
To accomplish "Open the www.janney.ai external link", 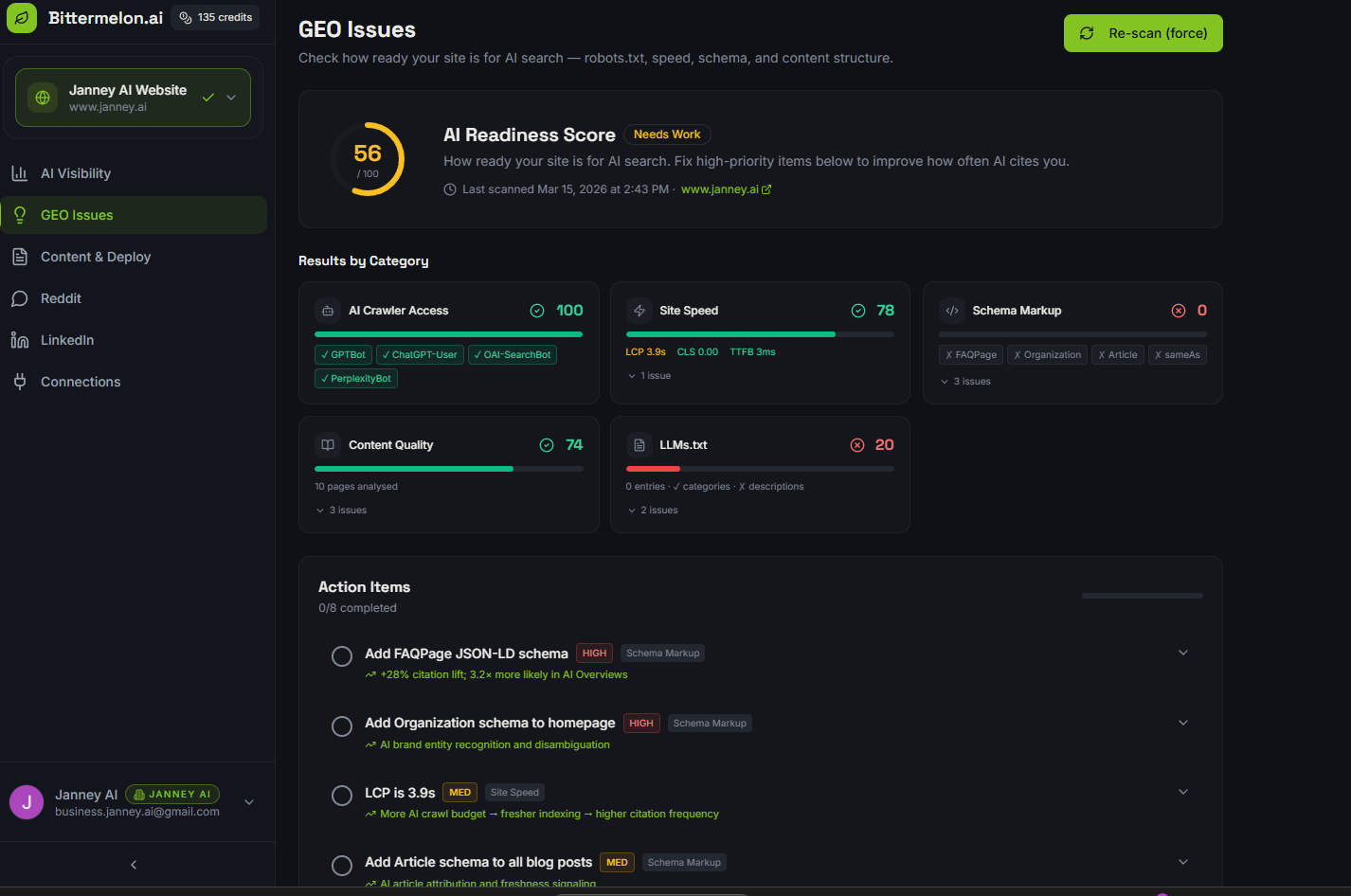I will tap(726, 189).
